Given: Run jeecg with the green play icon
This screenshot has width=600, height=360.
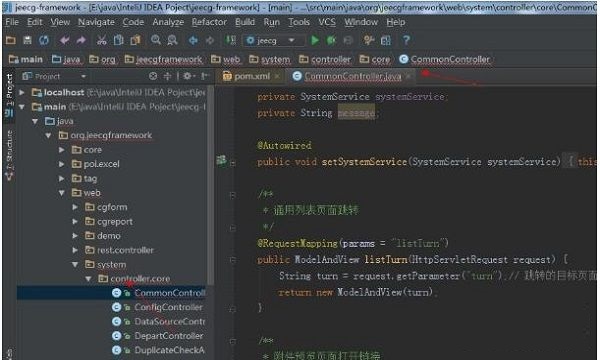Looking at the screenshot, I should tap(315, 40).
